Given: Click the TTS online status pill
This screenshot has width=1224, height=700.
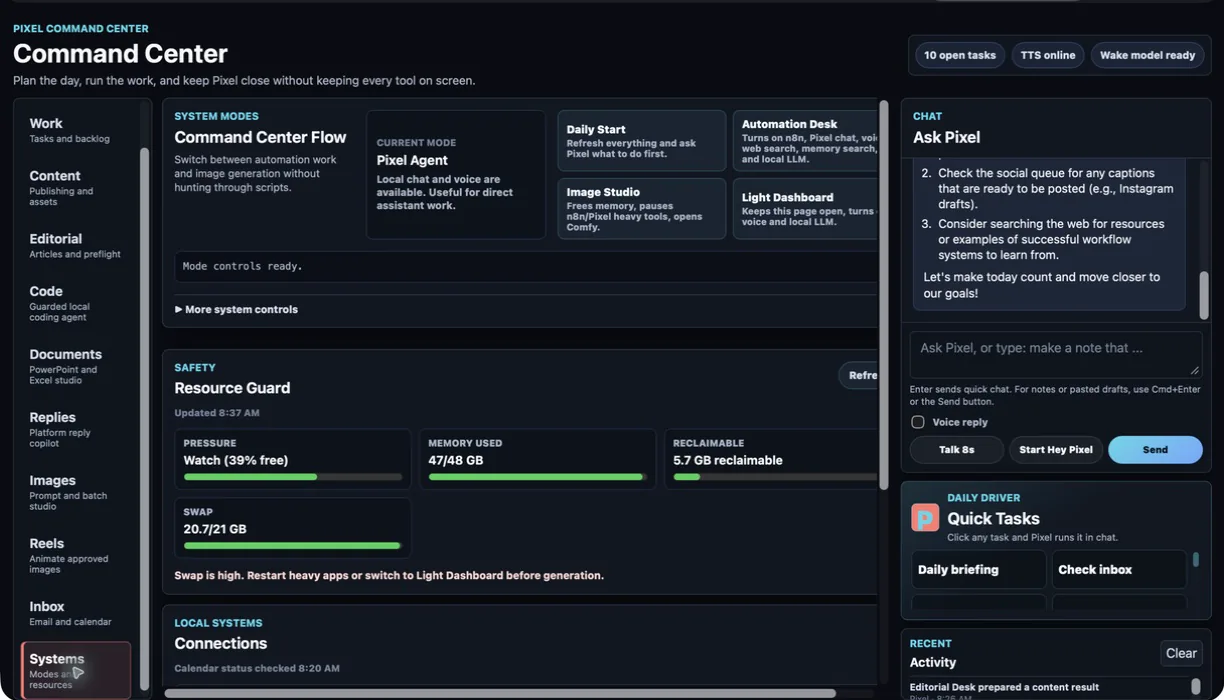Looking at the screenshot, I should 1048,55.
